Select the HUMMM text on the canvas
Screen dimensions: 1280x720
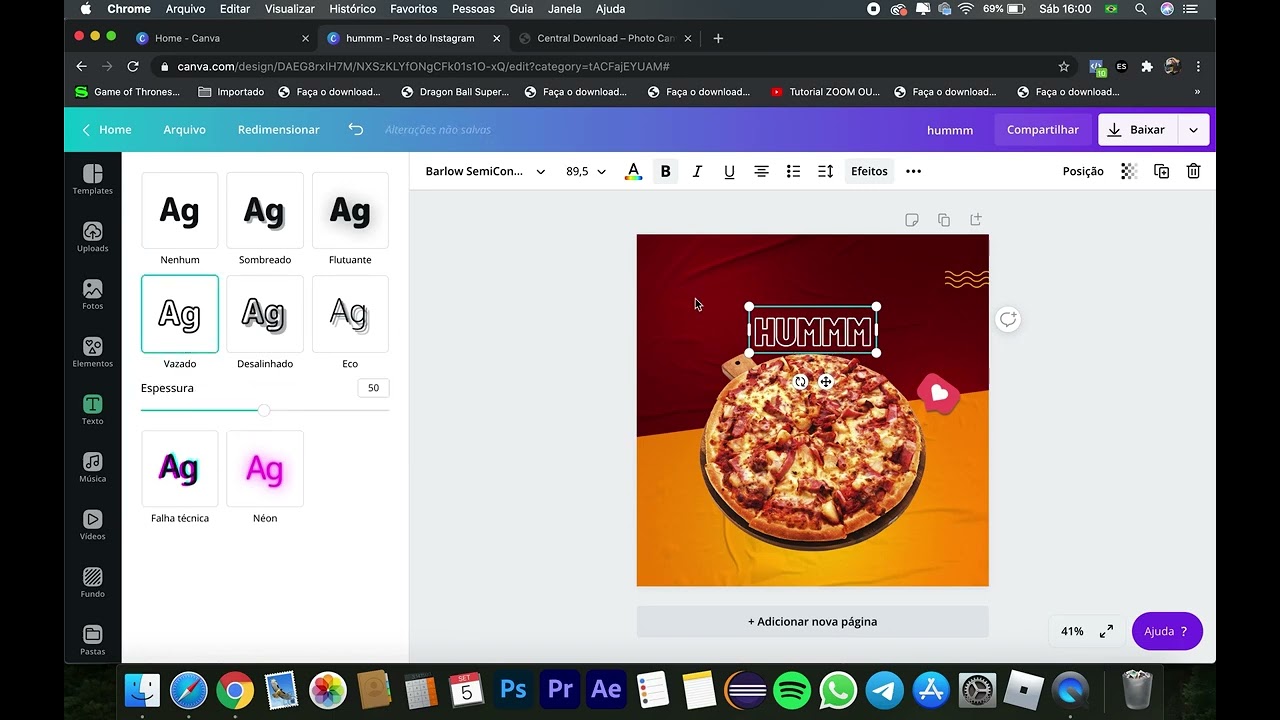coord(812,332)
